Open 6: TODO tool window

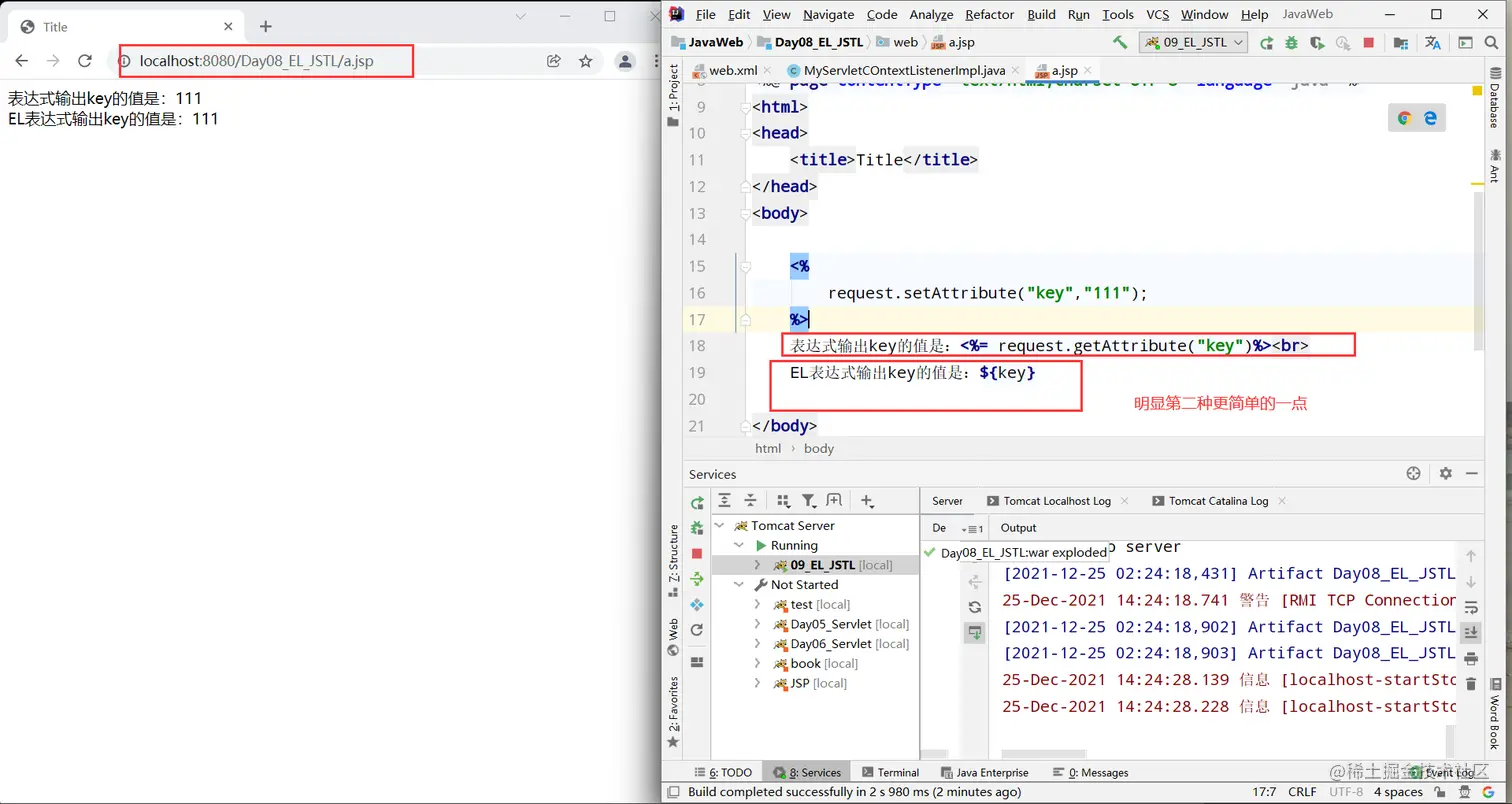pos(722,773)
